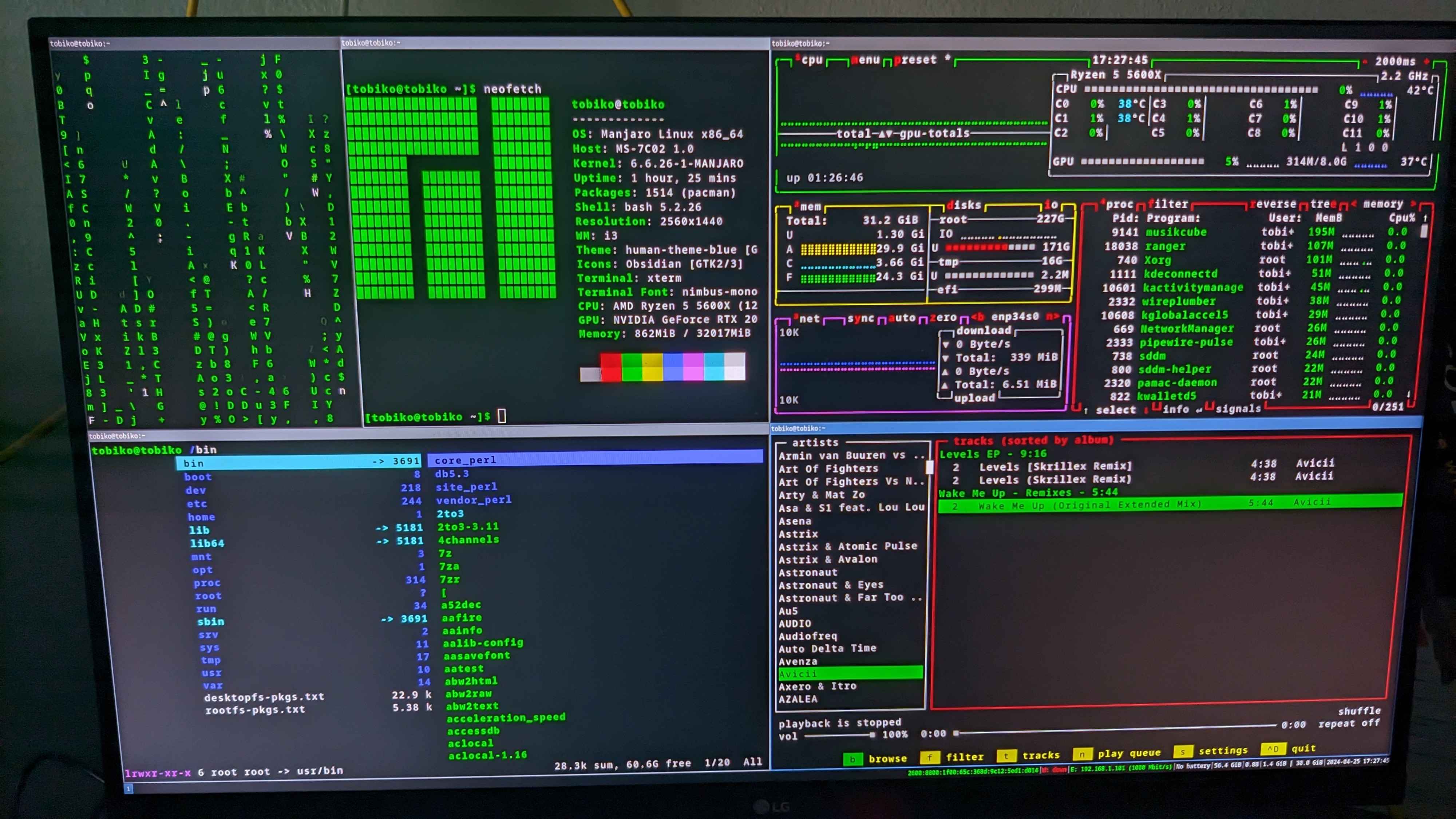Expand the 'sbin' directory in ranger

(210, 621)
